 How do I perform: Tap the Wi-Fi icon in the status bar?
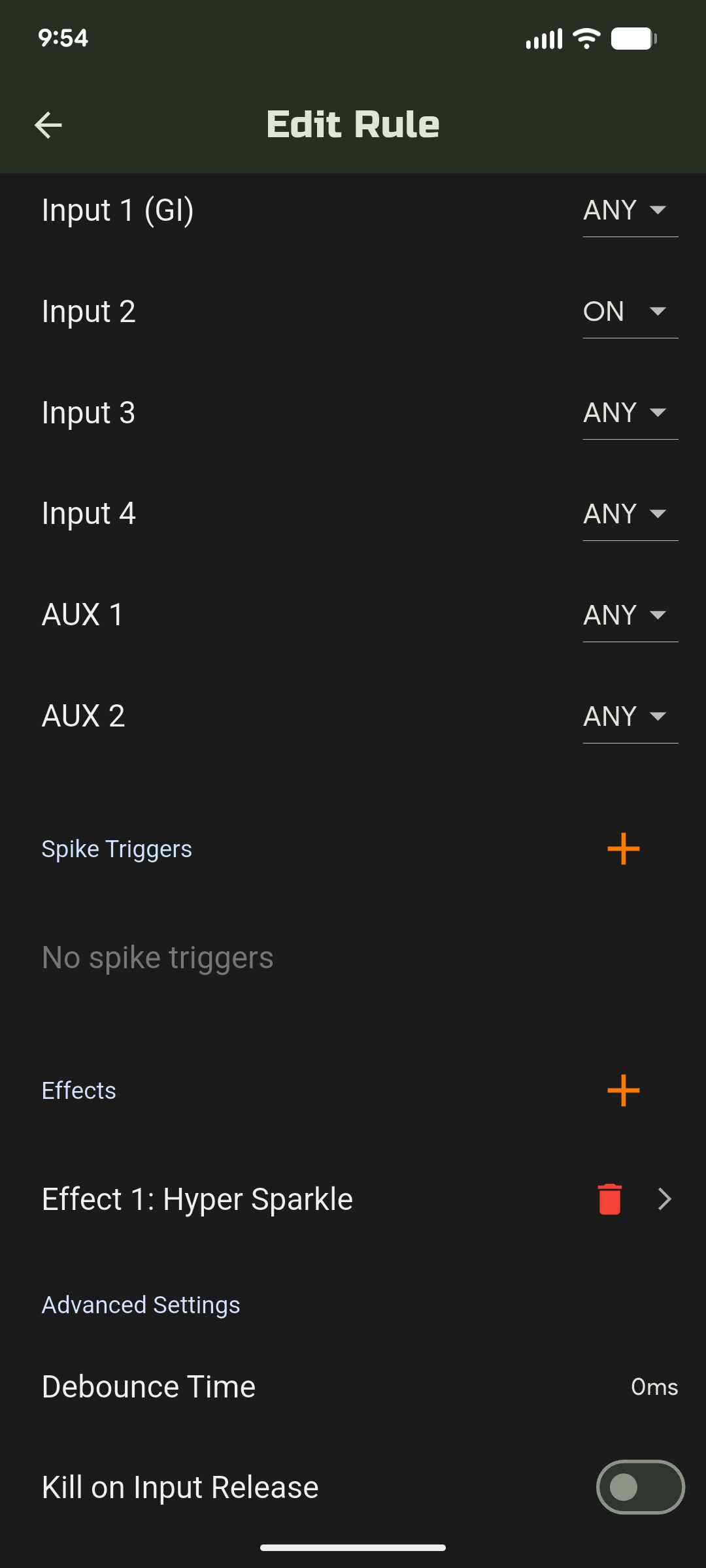pos(586,39)
